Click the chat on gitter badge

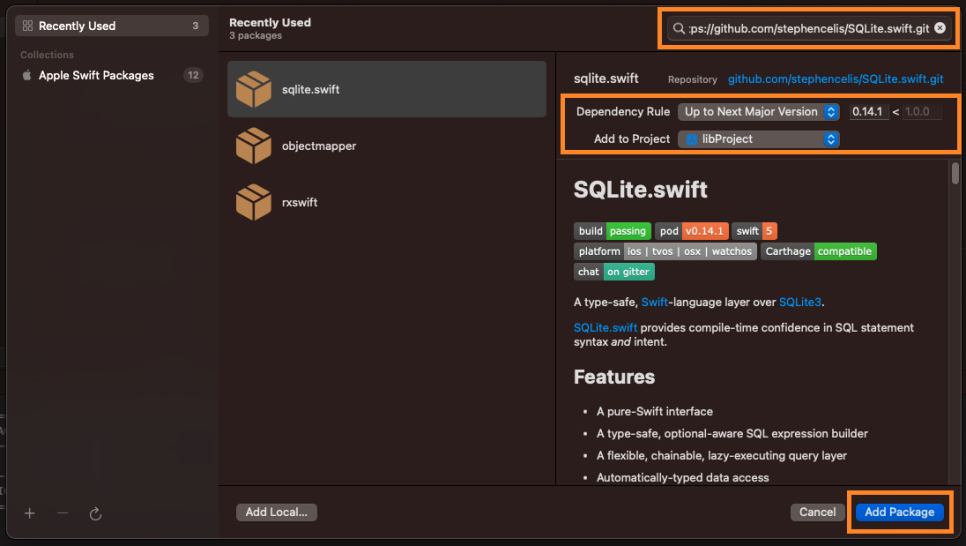tap(614, 272)
